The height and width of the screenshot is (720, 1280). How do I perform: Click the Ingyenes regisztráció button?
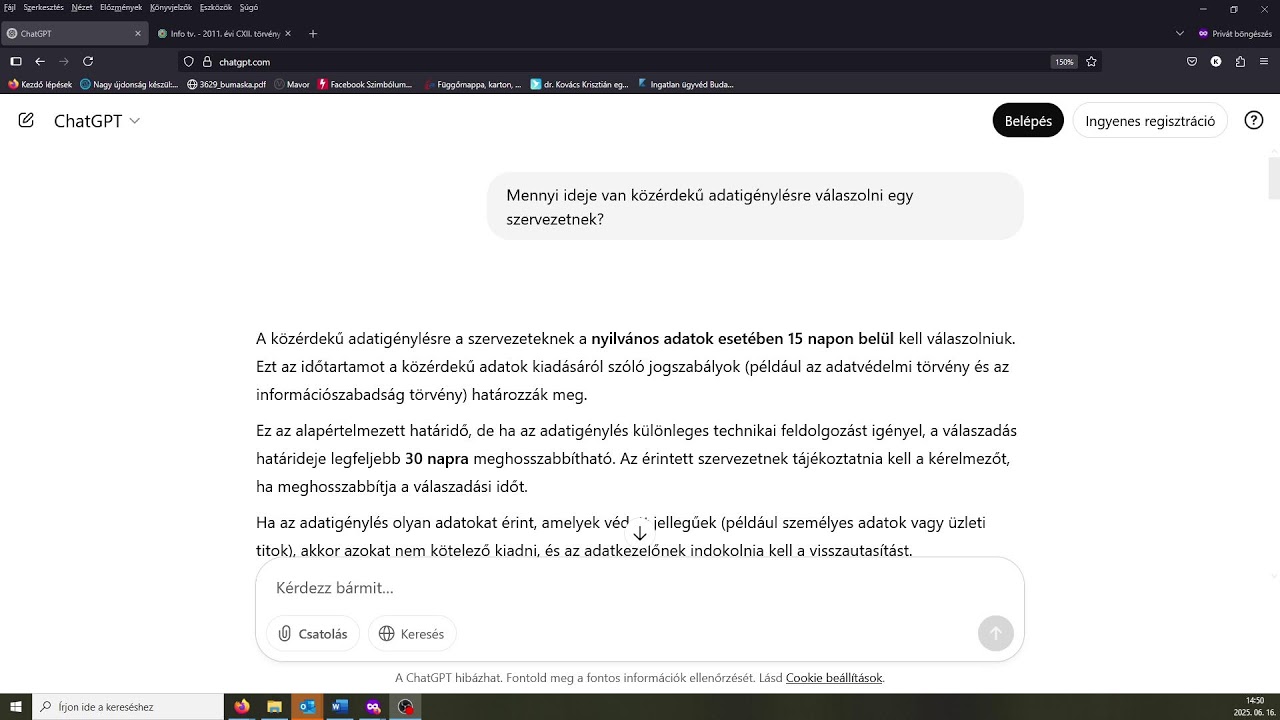click(x=1150, y=121)
